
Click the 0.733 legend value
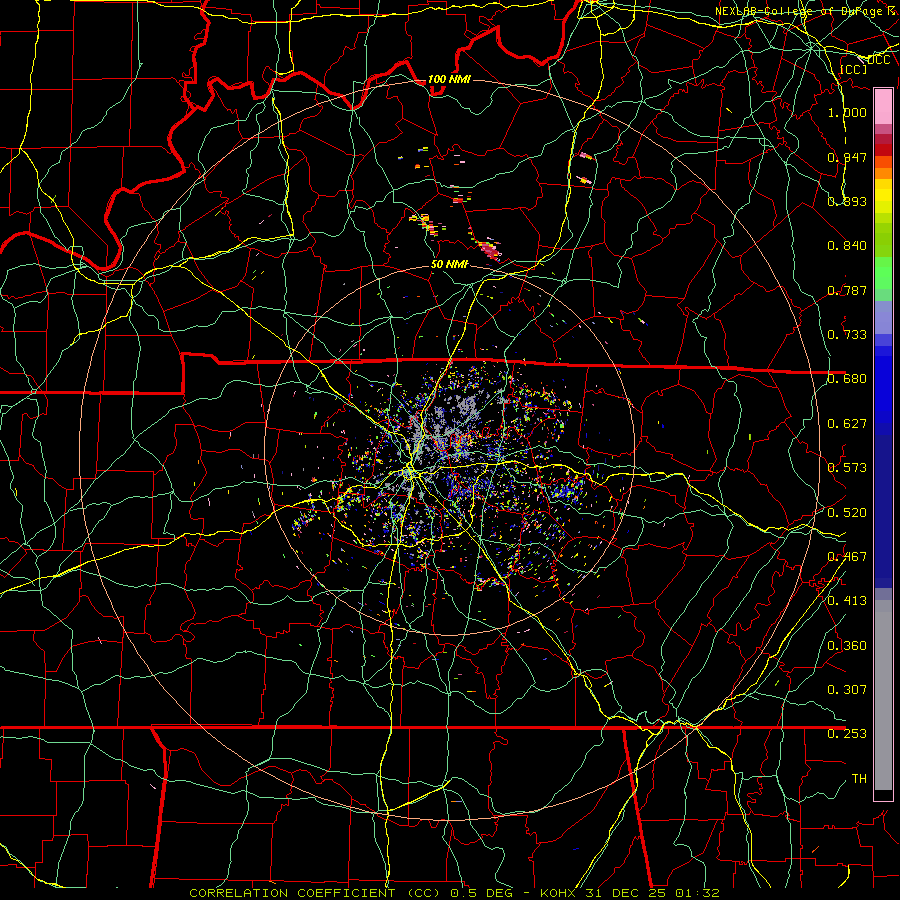(x=847, y=335)
